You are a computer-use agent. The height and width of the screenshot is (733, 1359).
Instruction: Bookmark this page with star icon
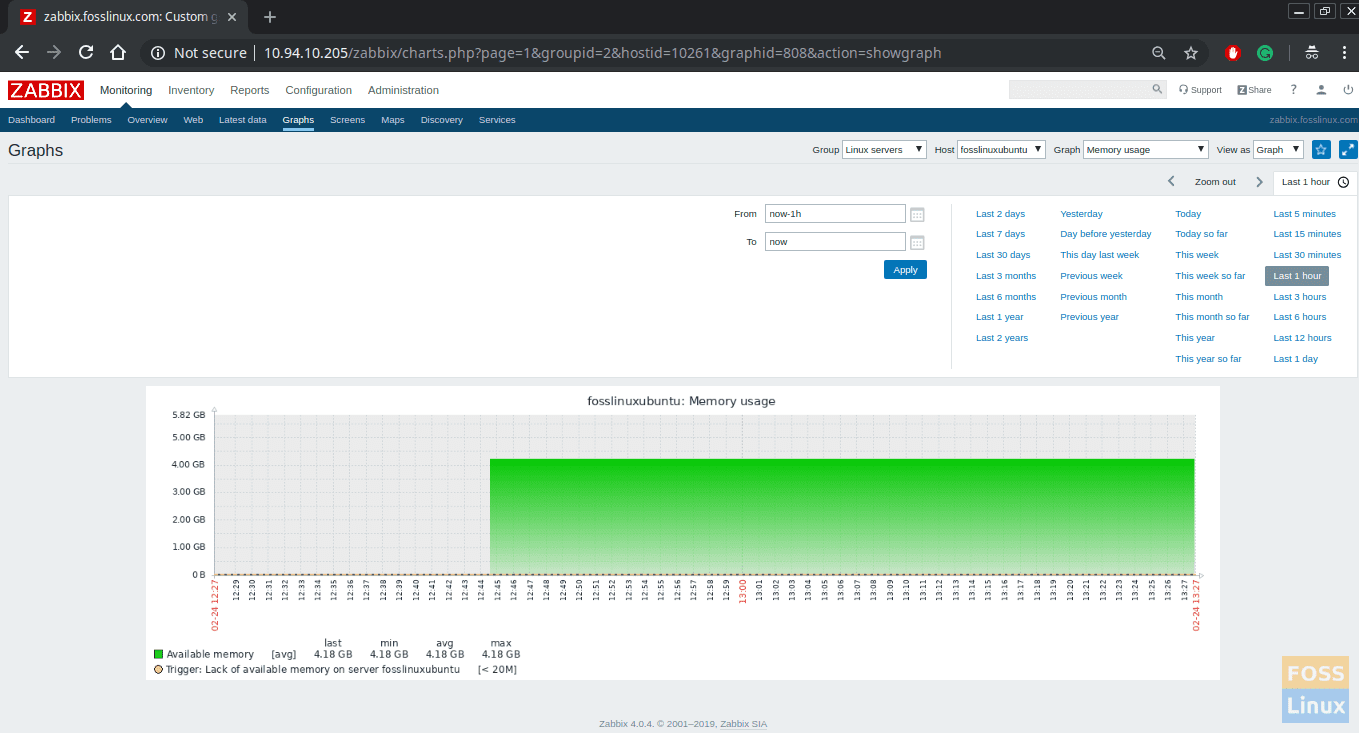click(x=1191, y=53)
